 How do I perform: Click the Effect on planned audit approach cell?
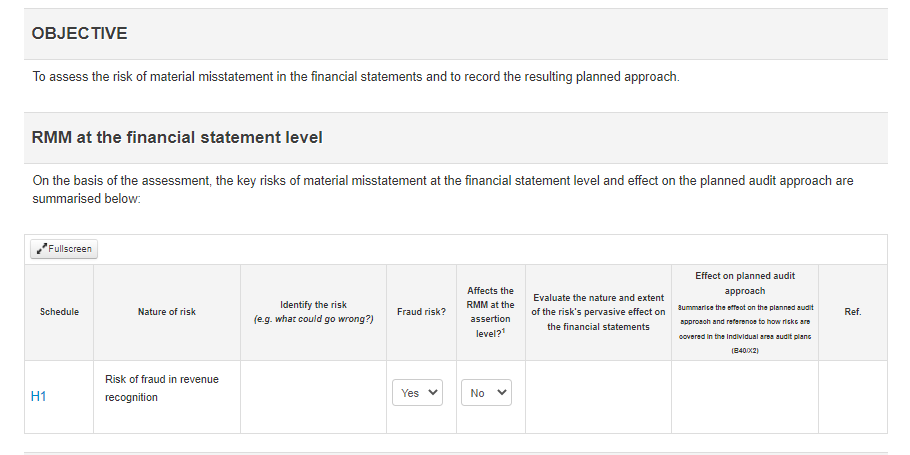[x=745, y=397]
